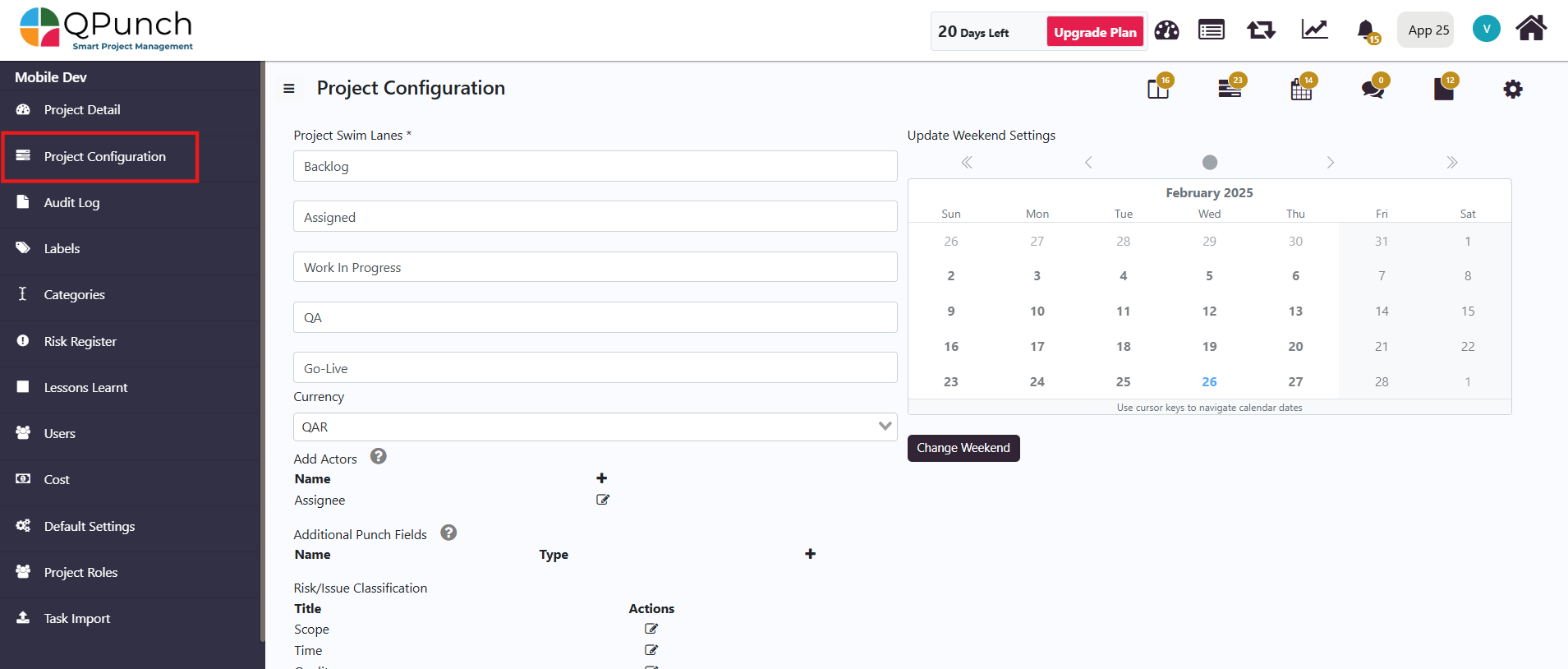Click the Upgrade Plan button
The width and height of the screenshot is (1568, 669).
click(x=1094, y=32)
